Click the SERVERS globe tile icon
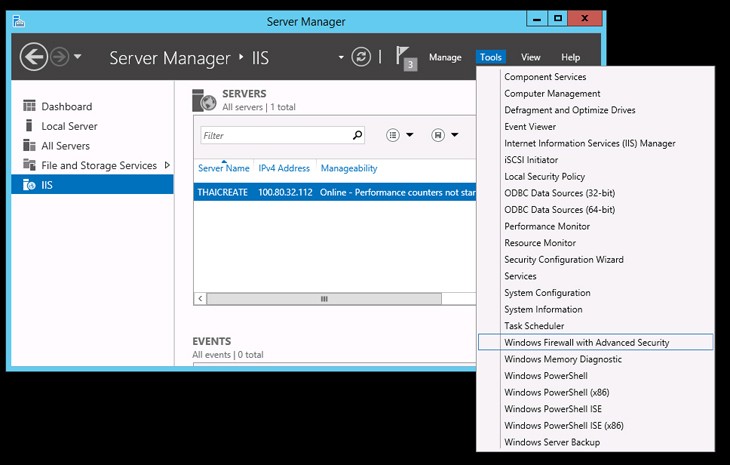This screenshot has width=730, height=465. point(204,100)
